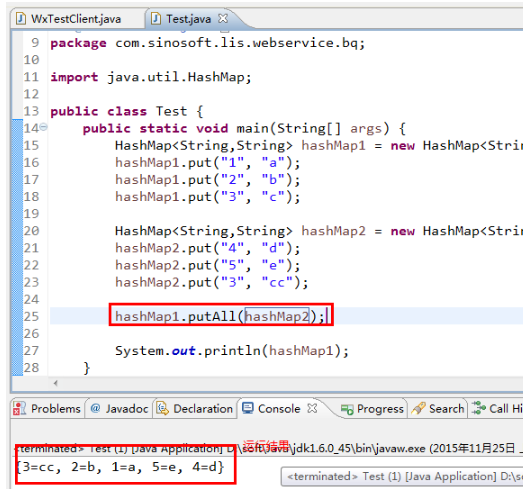Switch to the WxTestClient.java editor tab
Screen dimensions: 523x489
[x=76, y=19]
